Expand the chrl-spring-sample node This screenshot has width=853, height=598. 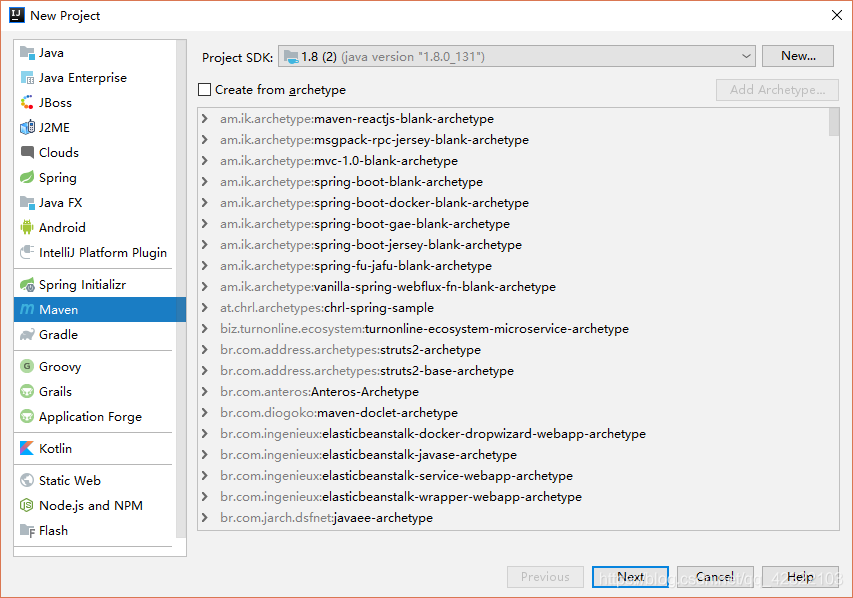(205, 307)
